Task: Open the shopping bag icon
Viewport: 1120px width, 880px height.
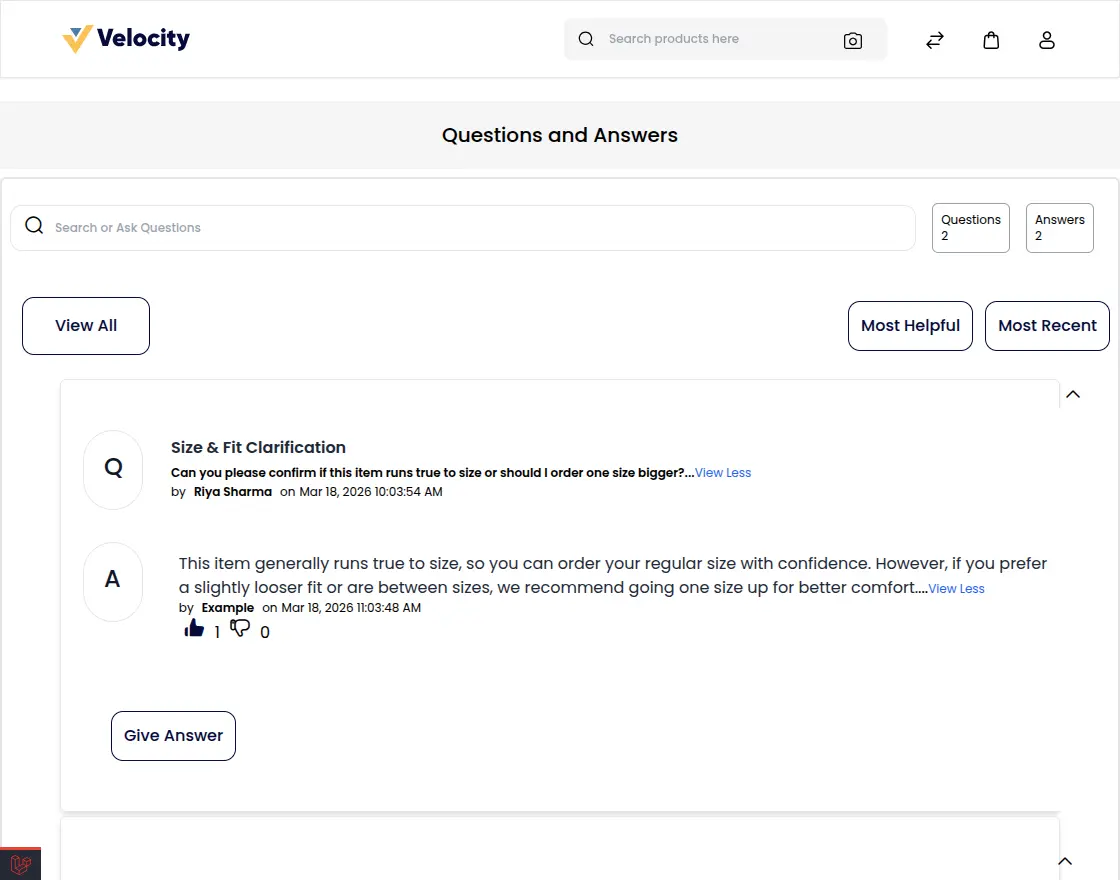Action: point(991,40)
